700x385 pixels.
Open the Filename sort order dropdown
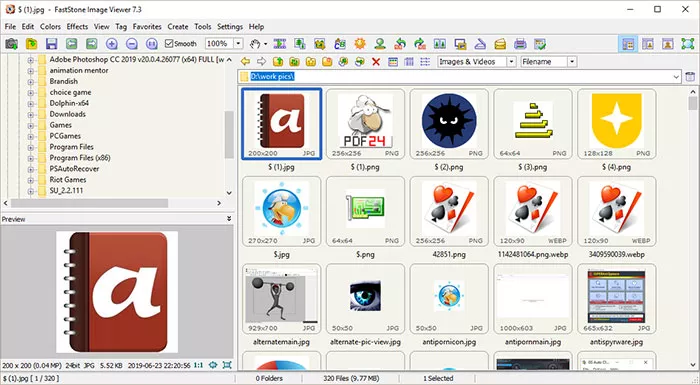pos(572,62)
